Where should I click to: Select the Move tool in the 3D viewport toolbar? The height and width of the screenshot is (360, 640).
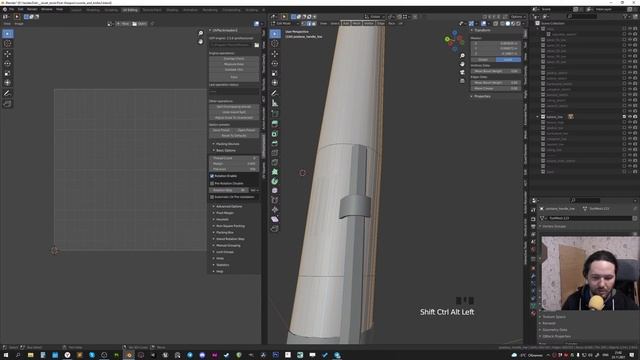point(275,53)
